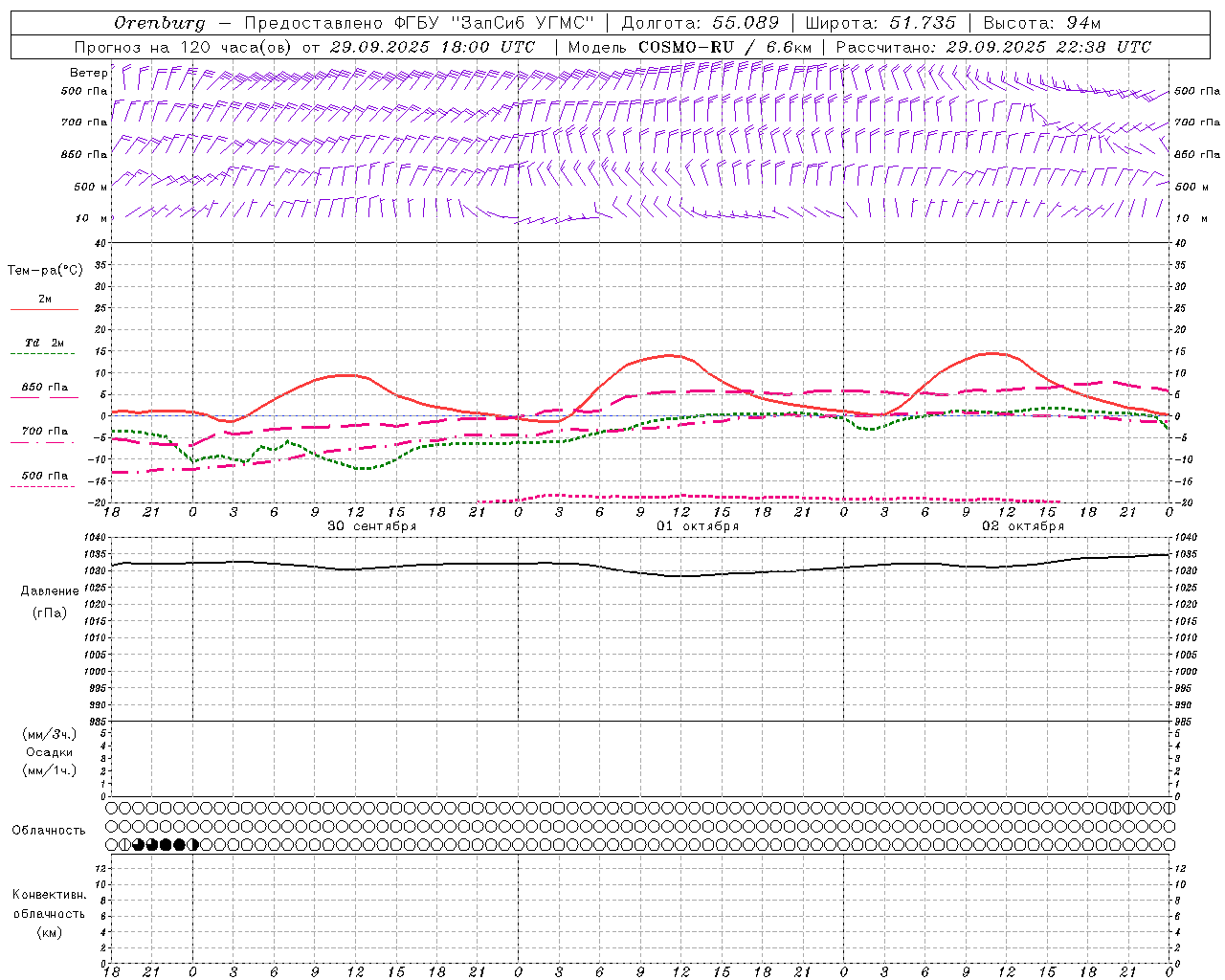
Task: Click the '(км)' unit under convective cloudiness
Action: click(x=49, y=932)
